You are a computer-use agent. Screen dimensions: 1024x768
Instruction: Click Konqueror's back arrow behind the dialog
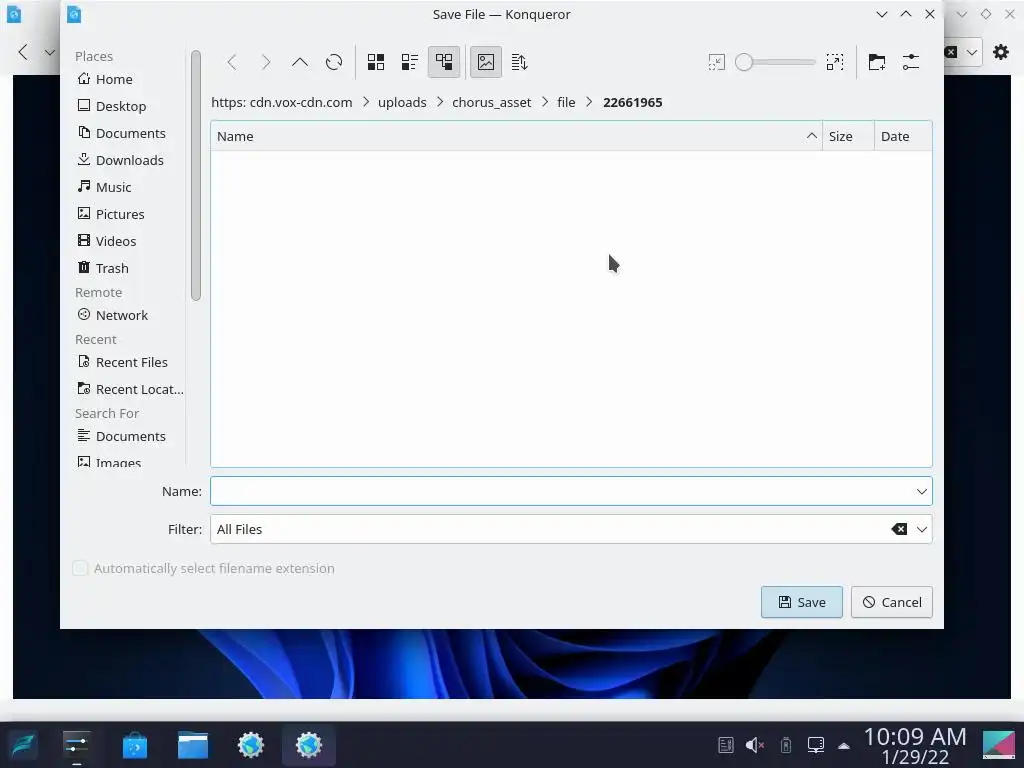tap(24, 52)
